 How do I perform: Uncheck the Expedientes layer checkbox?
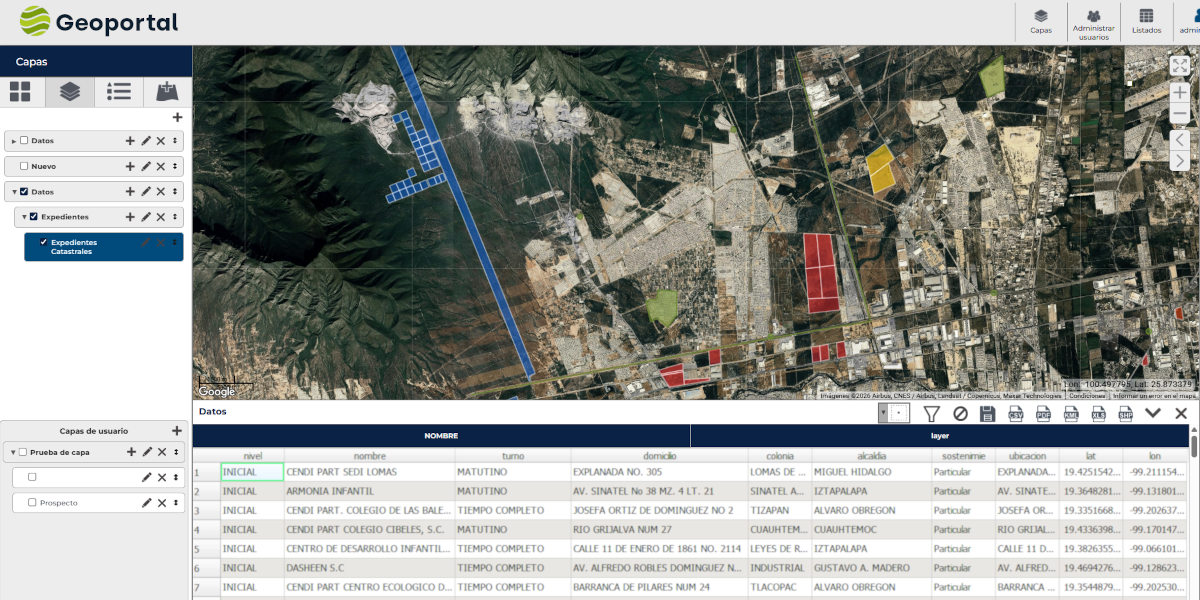(x=34, y=217)
